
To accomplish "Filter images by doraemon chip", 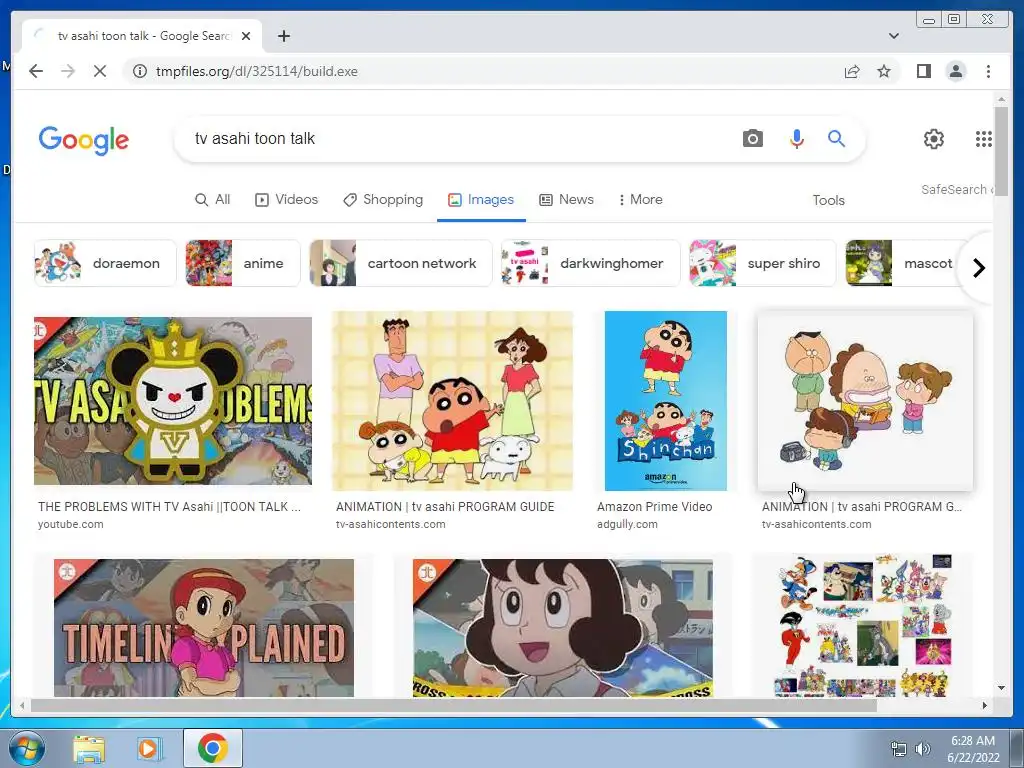I will pos(105,263).
